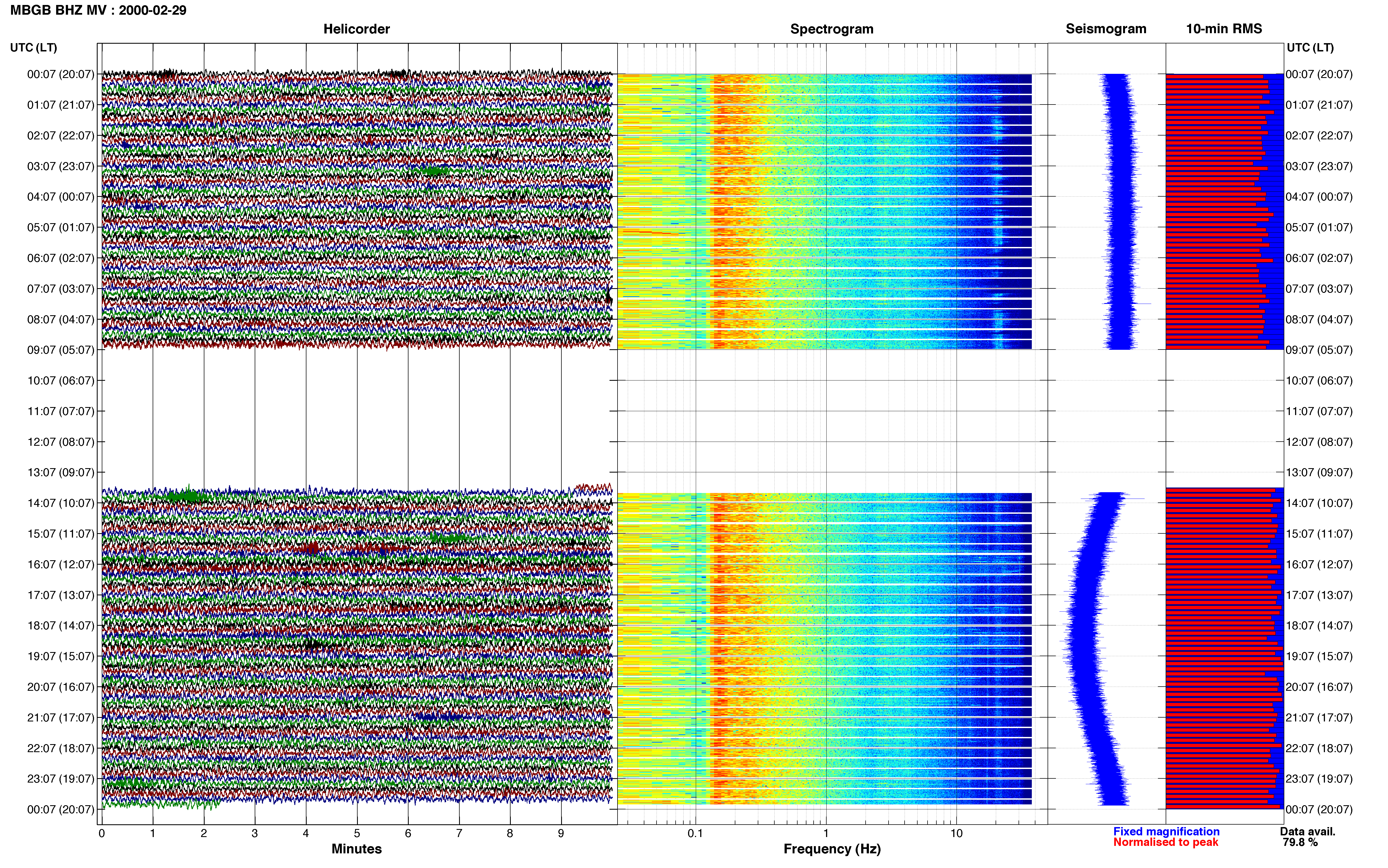Click the left-axis time label '14:07 (10:07)'
Viewport: 1388px width, 868px height.
pos(61,503)
